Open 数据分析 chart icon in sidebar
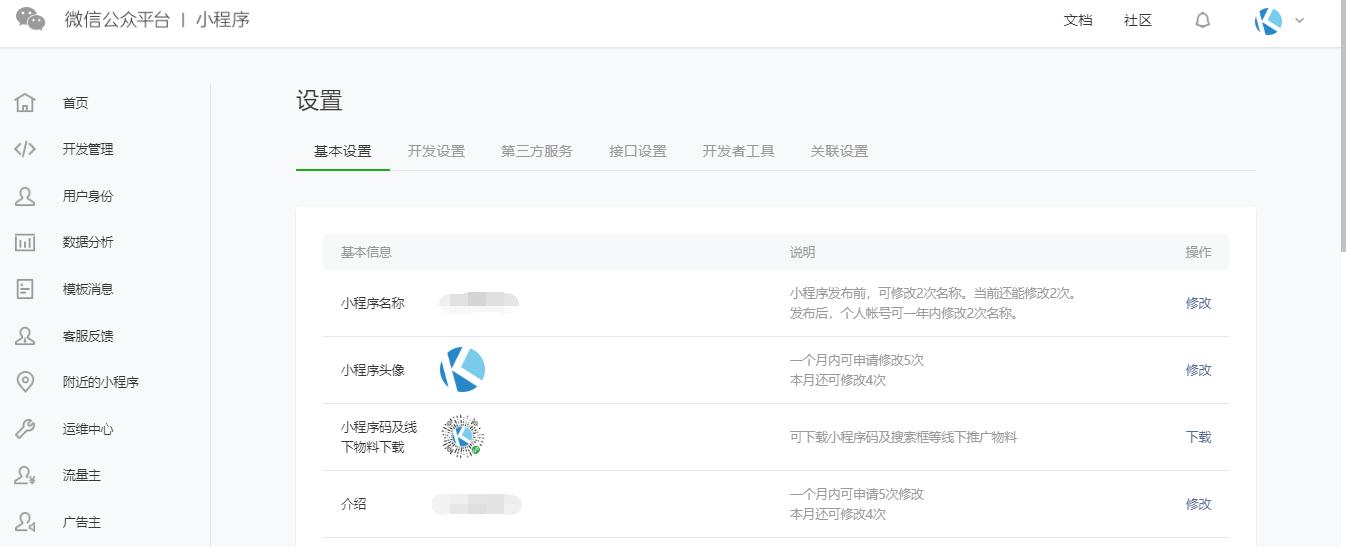 (25, 243)
